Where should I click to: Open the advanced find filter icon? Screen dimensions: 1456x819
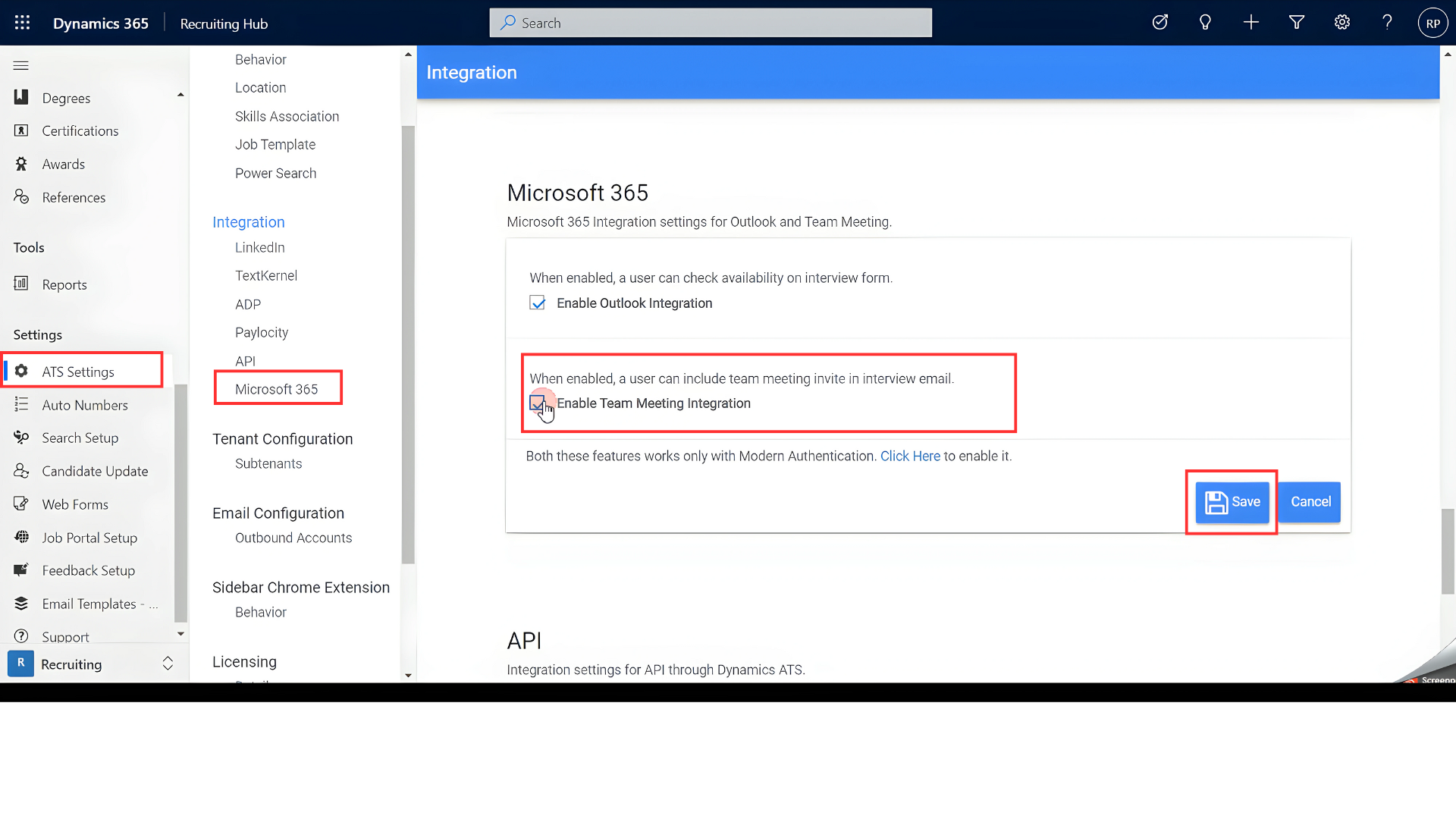(1297, 23)
